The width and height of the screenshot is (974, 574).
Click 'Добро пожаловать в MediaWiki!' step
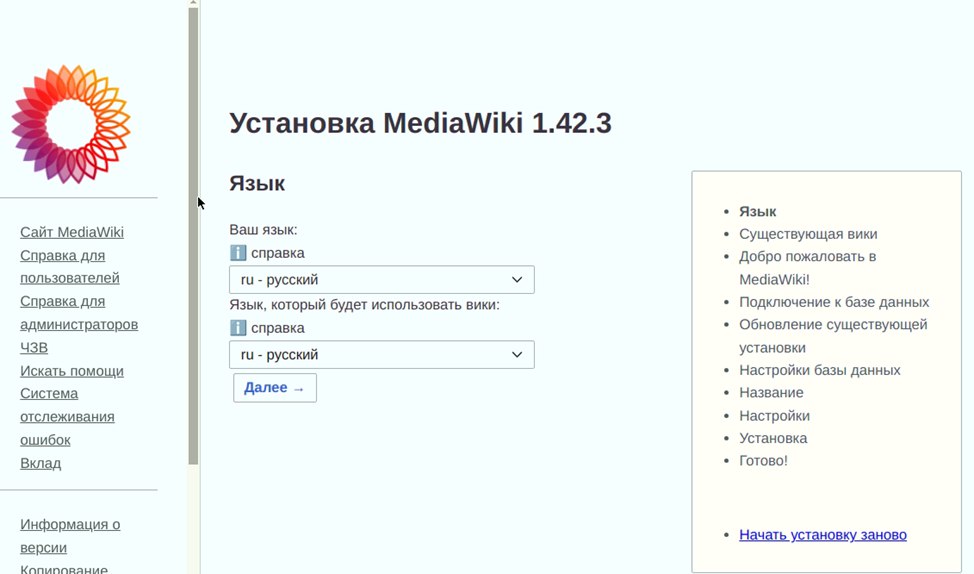(x=808, y=268)
